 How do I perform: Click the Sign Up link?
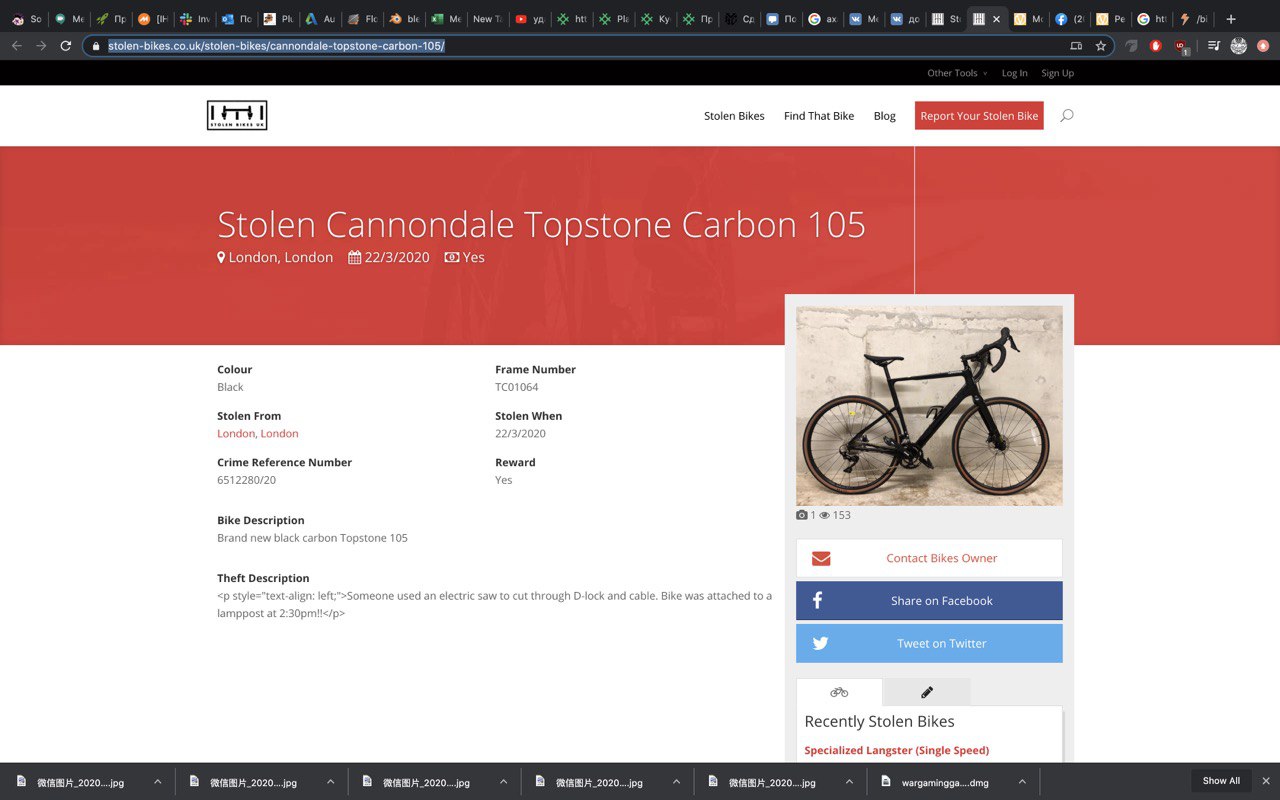click(1058, 73)
